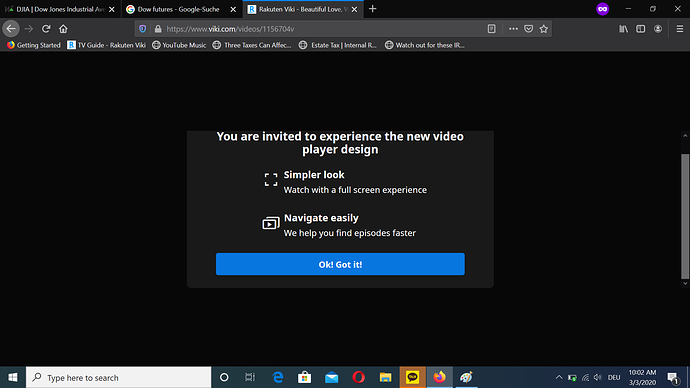Screen dimensions: 690x388
Task: Open Microsoft Store from taskbar
Action: click(305, 377)
